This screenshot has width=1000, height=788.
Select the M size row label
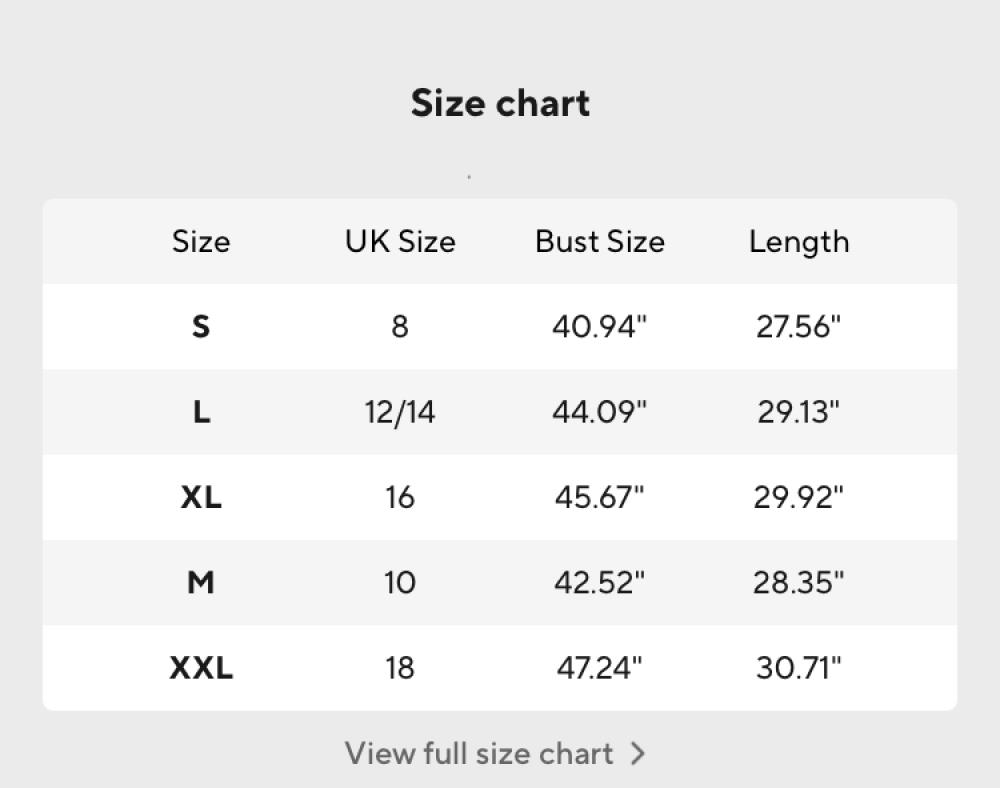coord(201,582)
